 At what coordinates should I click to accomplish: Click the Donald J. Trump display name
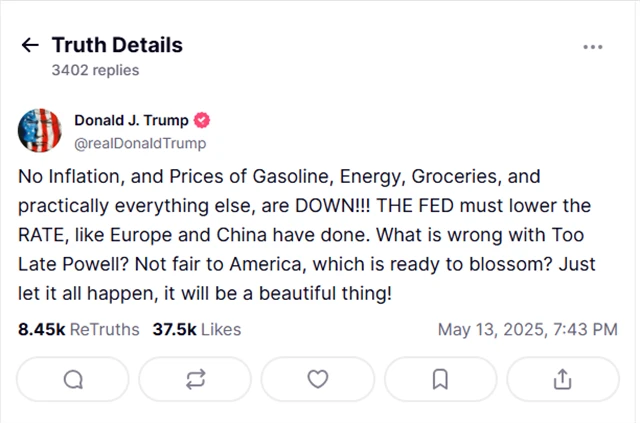click(x=131, y=121)
